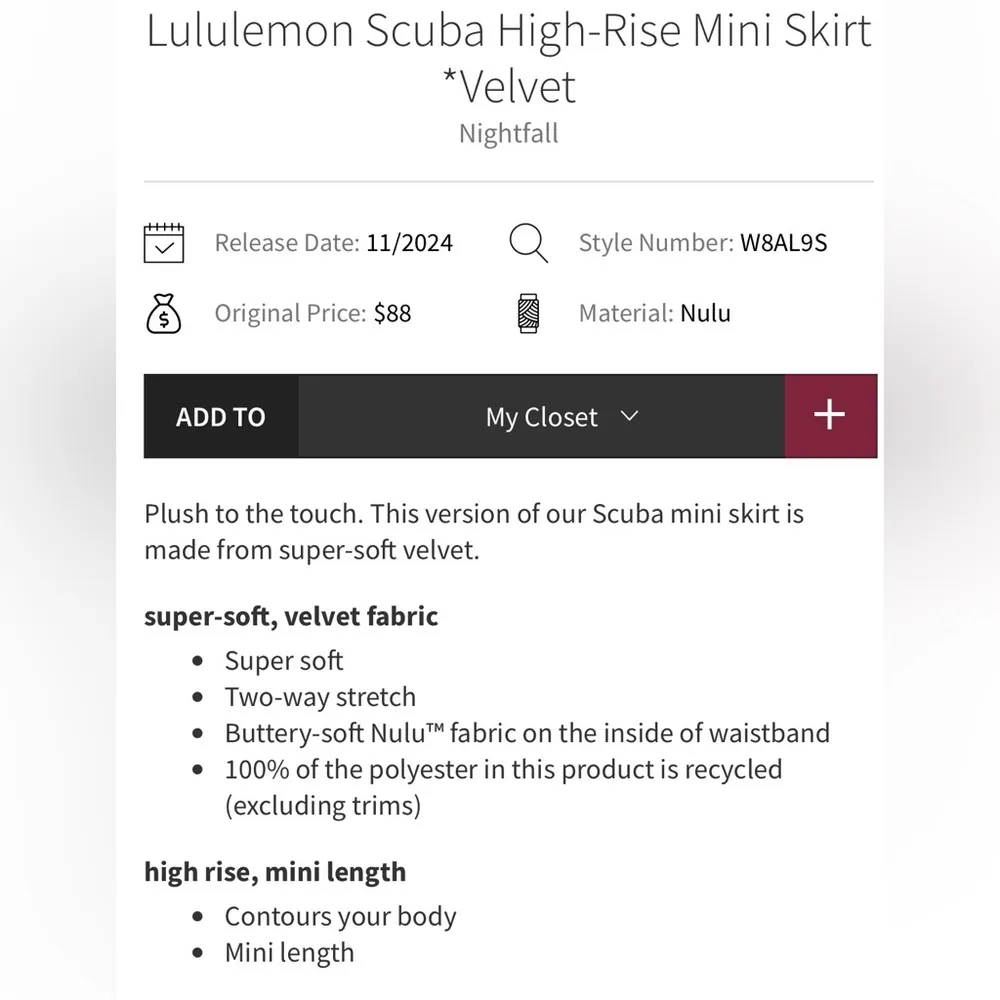Select the plus icon to add item

click(830, 416)
